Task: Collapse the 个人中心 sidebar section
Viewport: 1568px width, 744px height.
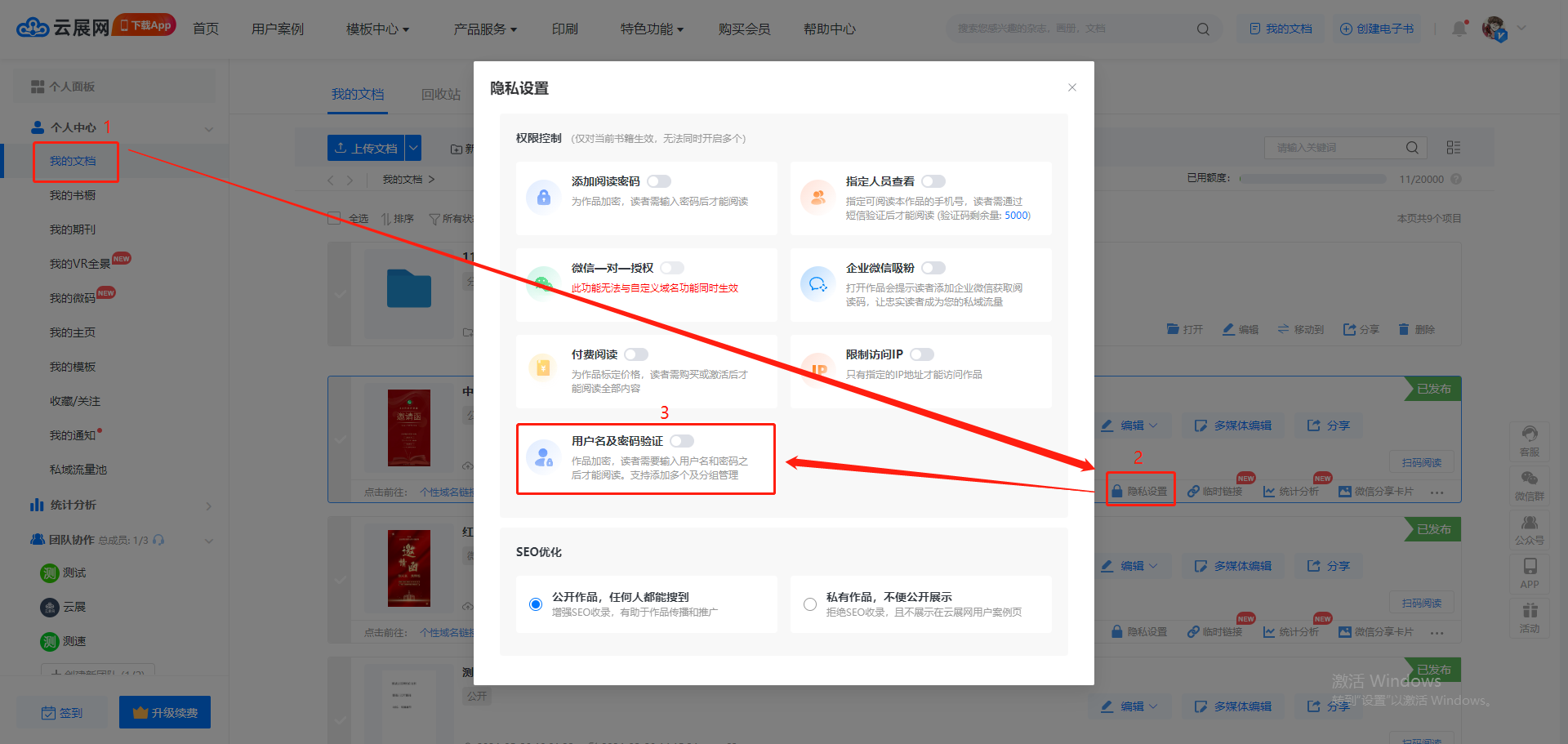Action: (x=209, y=128)
